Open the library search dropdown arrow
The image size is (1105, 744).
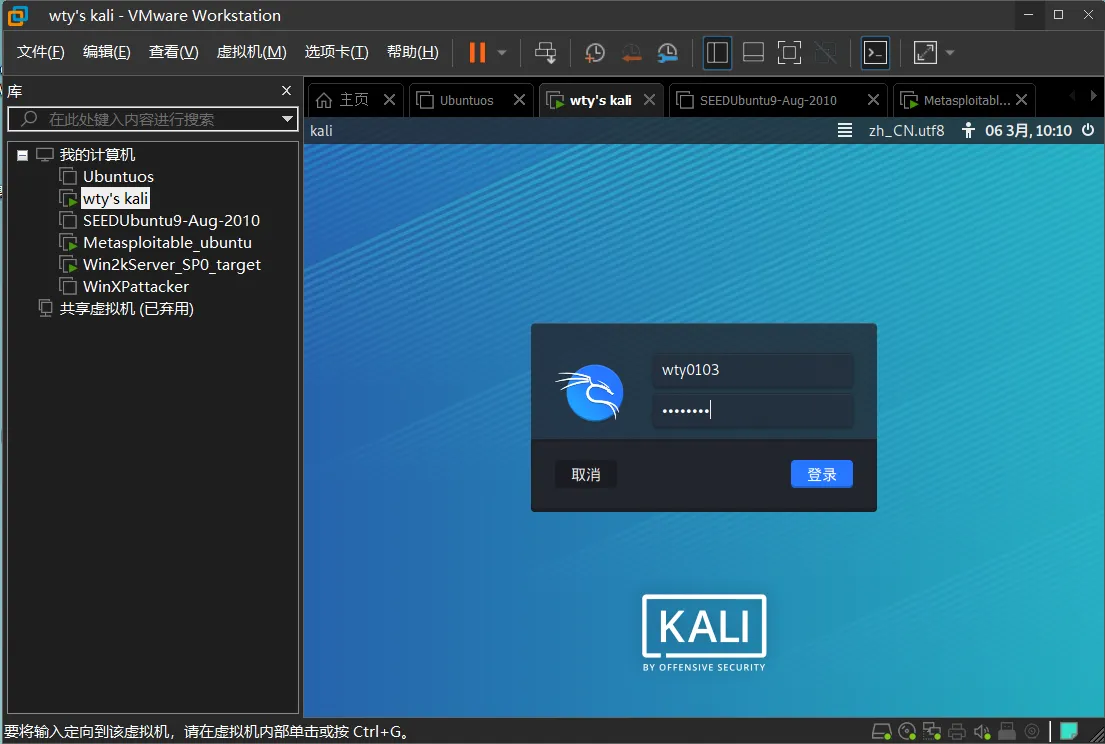(288, 119)
